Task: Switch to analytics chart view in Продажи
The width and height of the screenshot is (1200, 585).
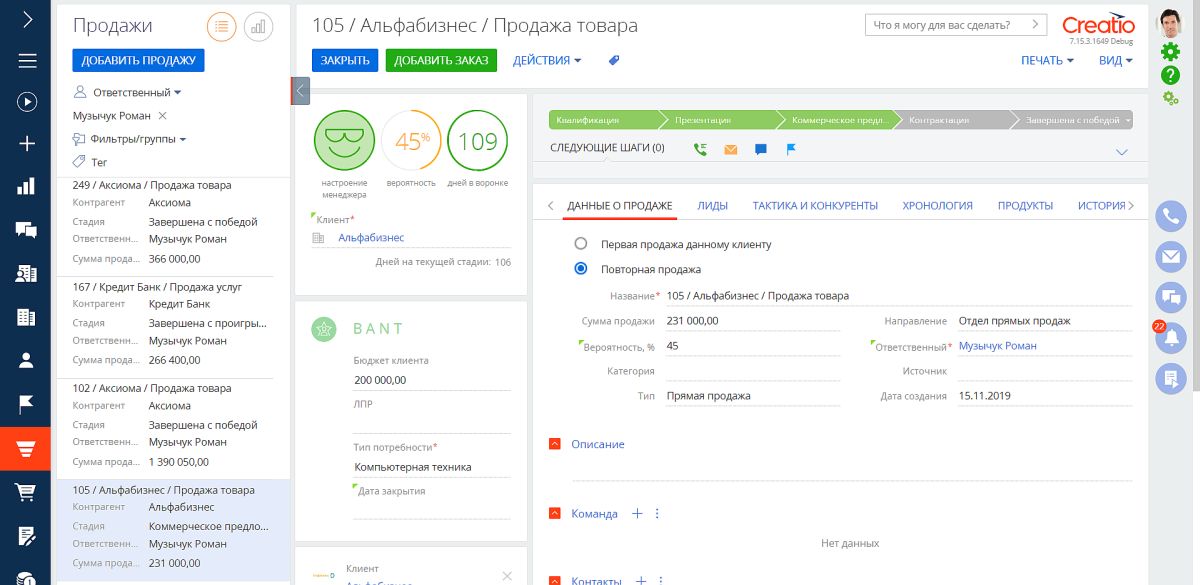Action: point(258,27)
